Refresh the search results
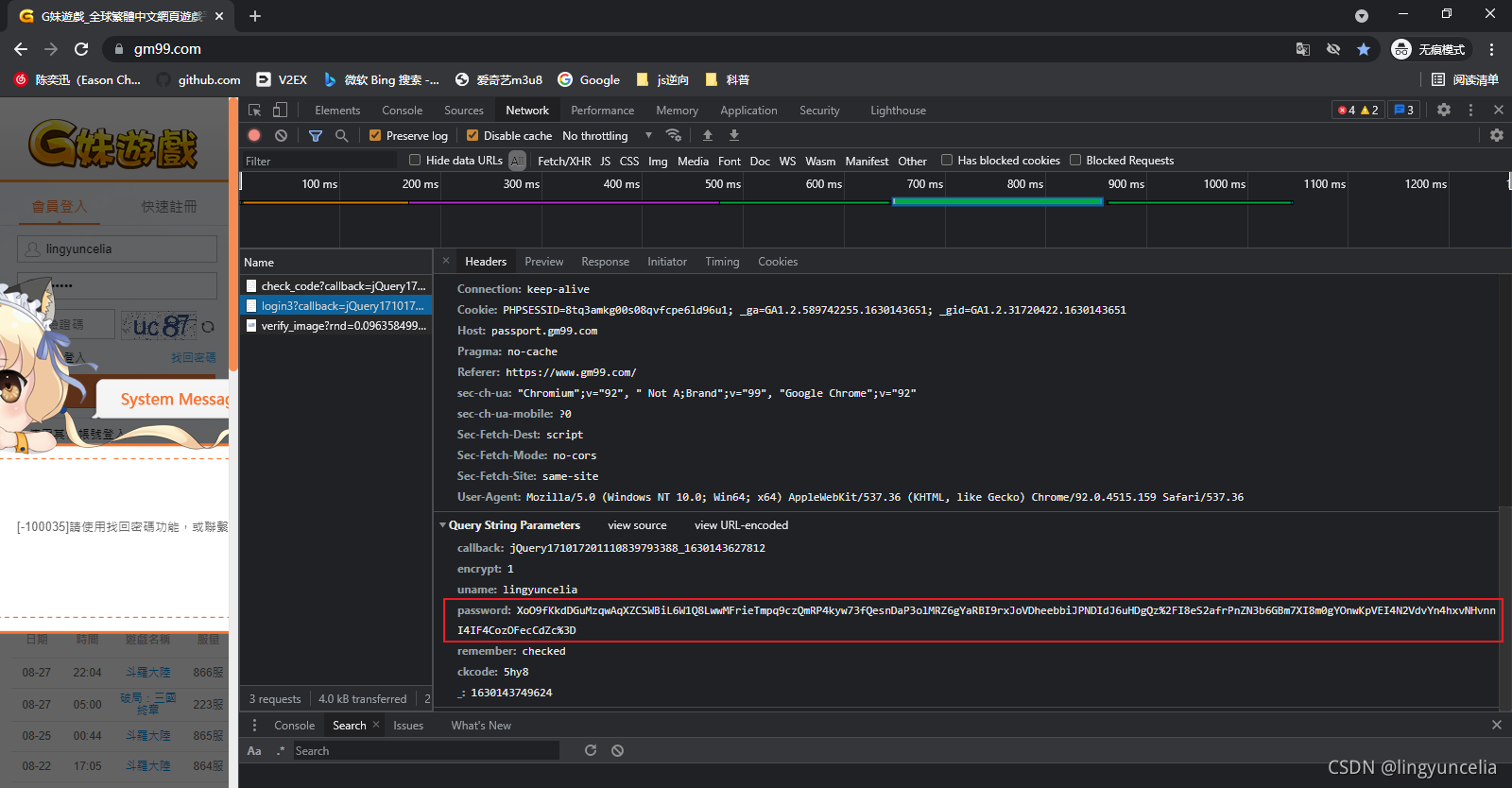Screen dimensions: 1512x788 pyautogui.click(x=591, y=750)
